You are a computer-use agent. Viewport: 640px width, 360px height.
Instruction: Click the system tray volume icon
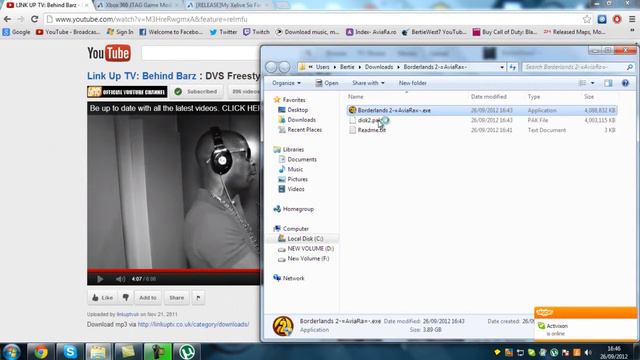pyautogui.click(x=588, y=352)
